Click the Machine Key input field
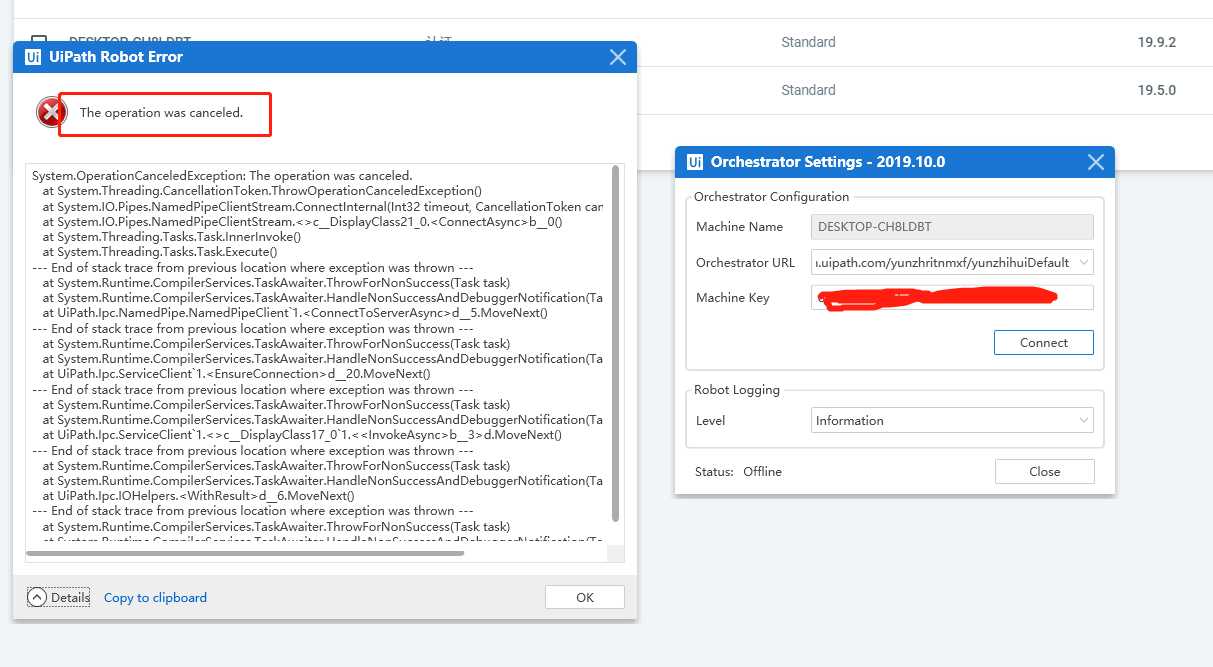The image size is (1213, 667). pyautogui.click(x=952, y=297)
